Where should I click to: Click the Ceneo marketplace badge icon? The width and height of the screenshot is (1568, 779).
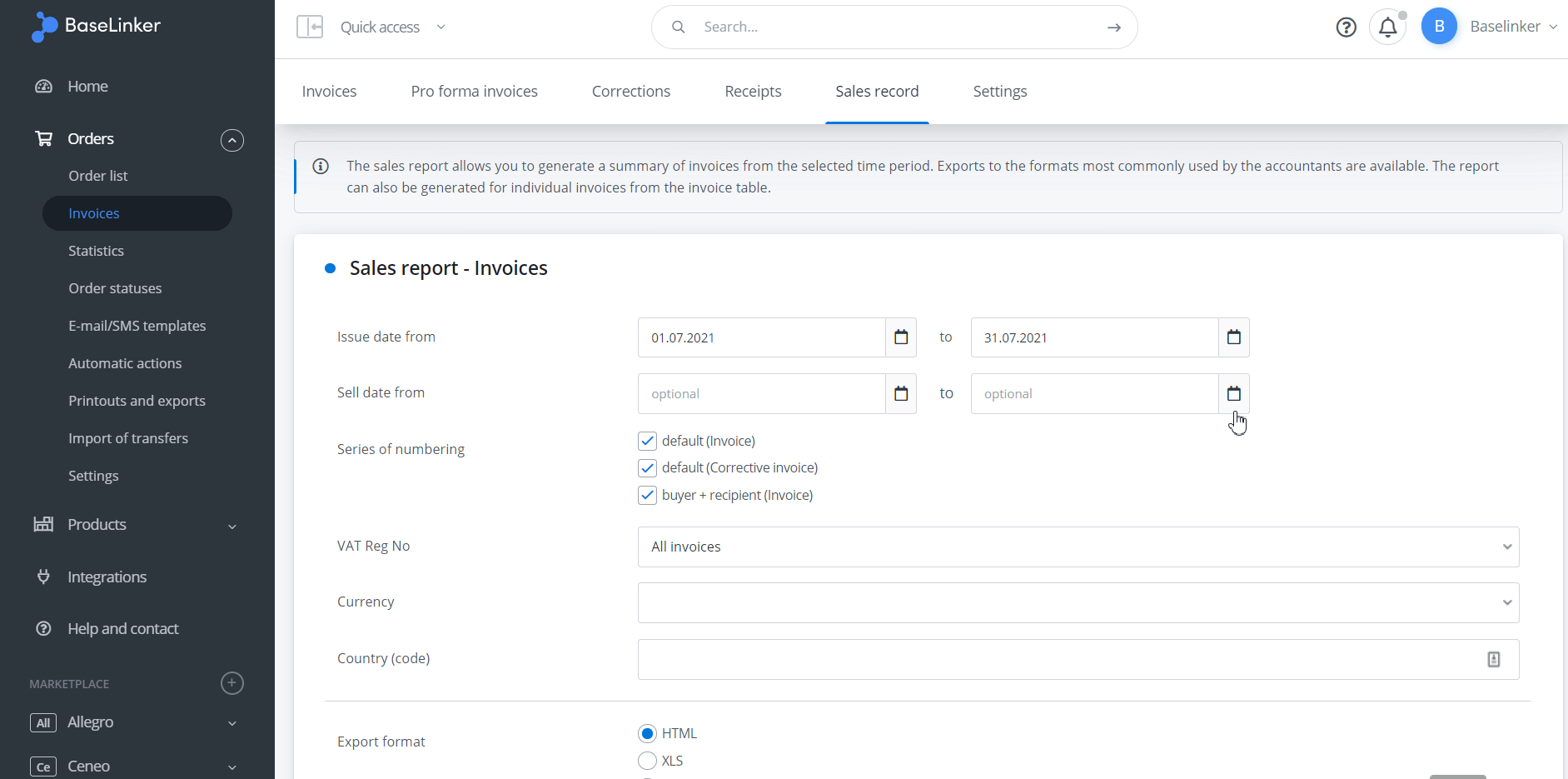pos(43,767)
